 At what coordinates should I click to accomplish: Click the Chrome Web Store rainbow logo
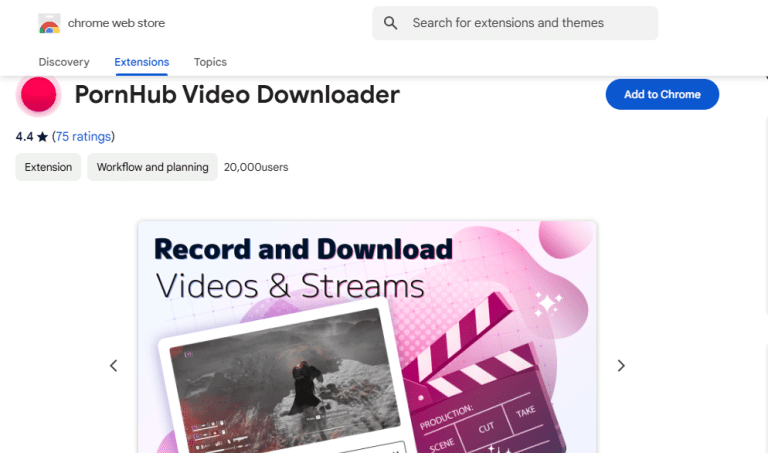[x=49, y=23]
